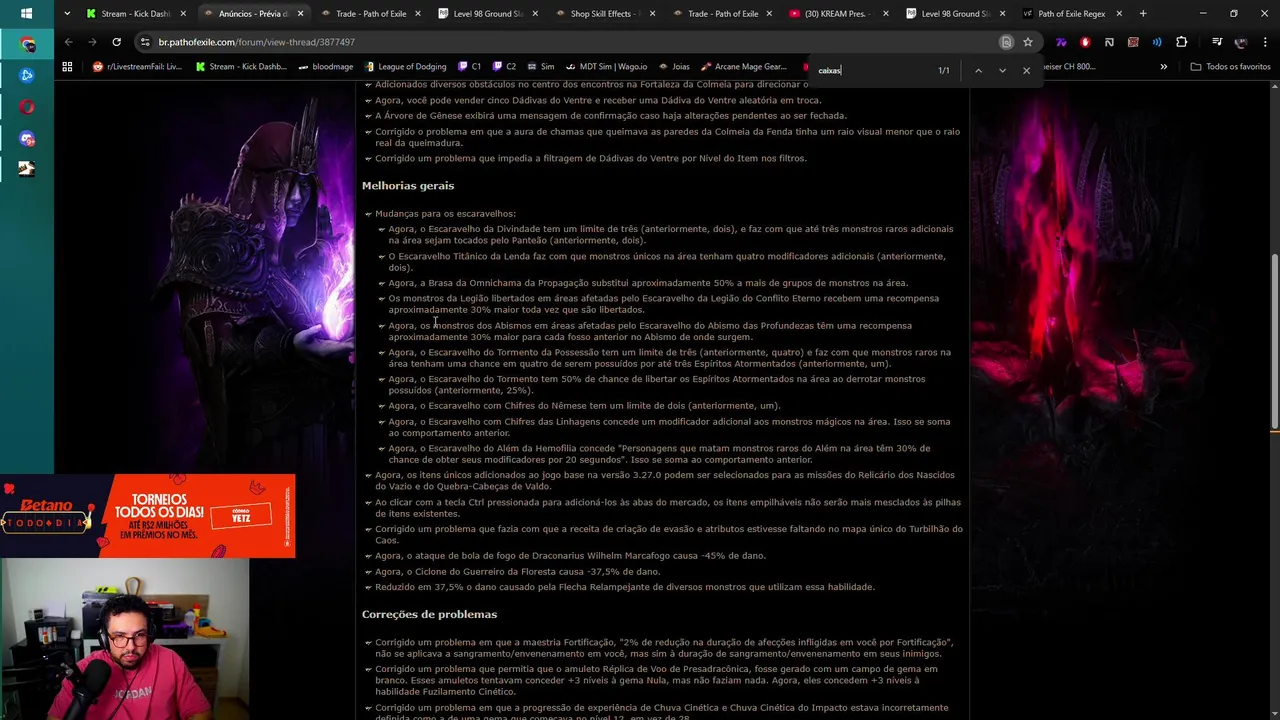Click the Draconarius Wilhelm Marcafogo line
This screenshot has width=1280, height=720.
[570, 556]
